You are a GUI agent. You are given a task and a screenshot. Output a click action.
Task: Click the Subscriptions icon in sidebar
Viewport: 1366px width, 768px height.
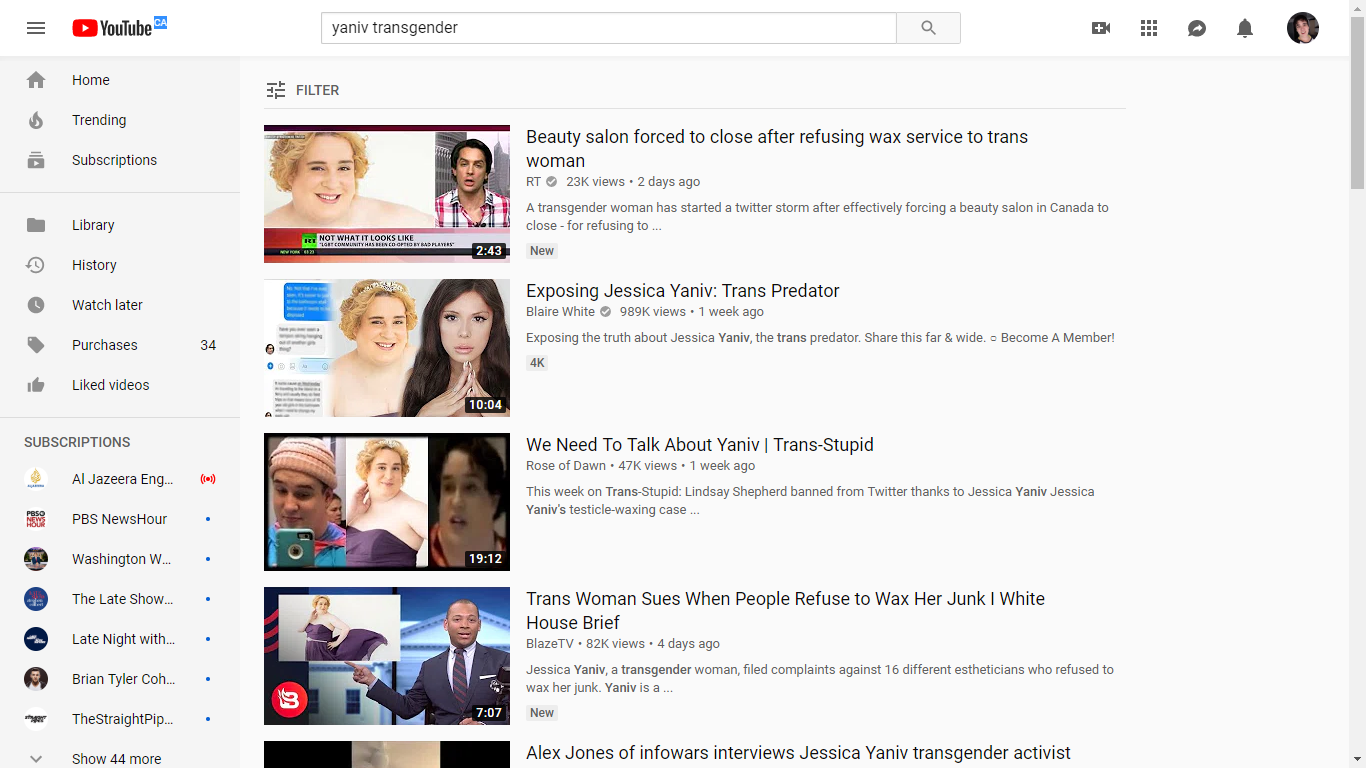coord(36,160)
